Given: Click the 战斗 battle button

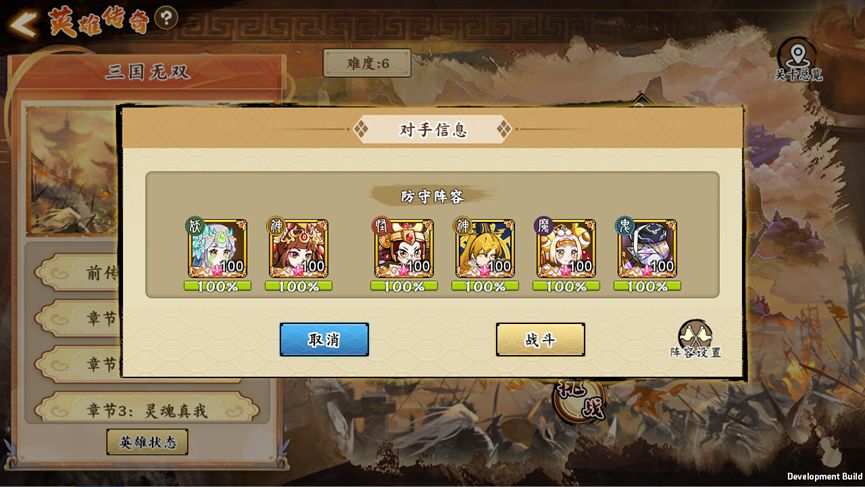Looking at the screenshot, I should [x=540, y=340].
